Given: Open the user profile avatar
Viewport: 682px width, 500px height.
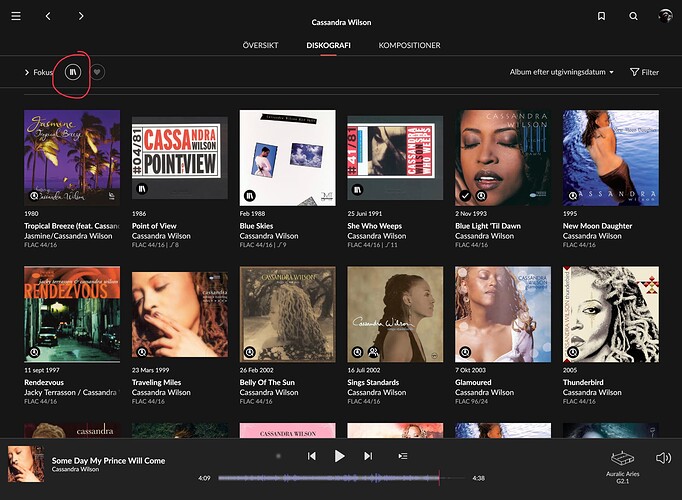Looking at the screenshot, I should pyautogui.click(x=665, y=16).
